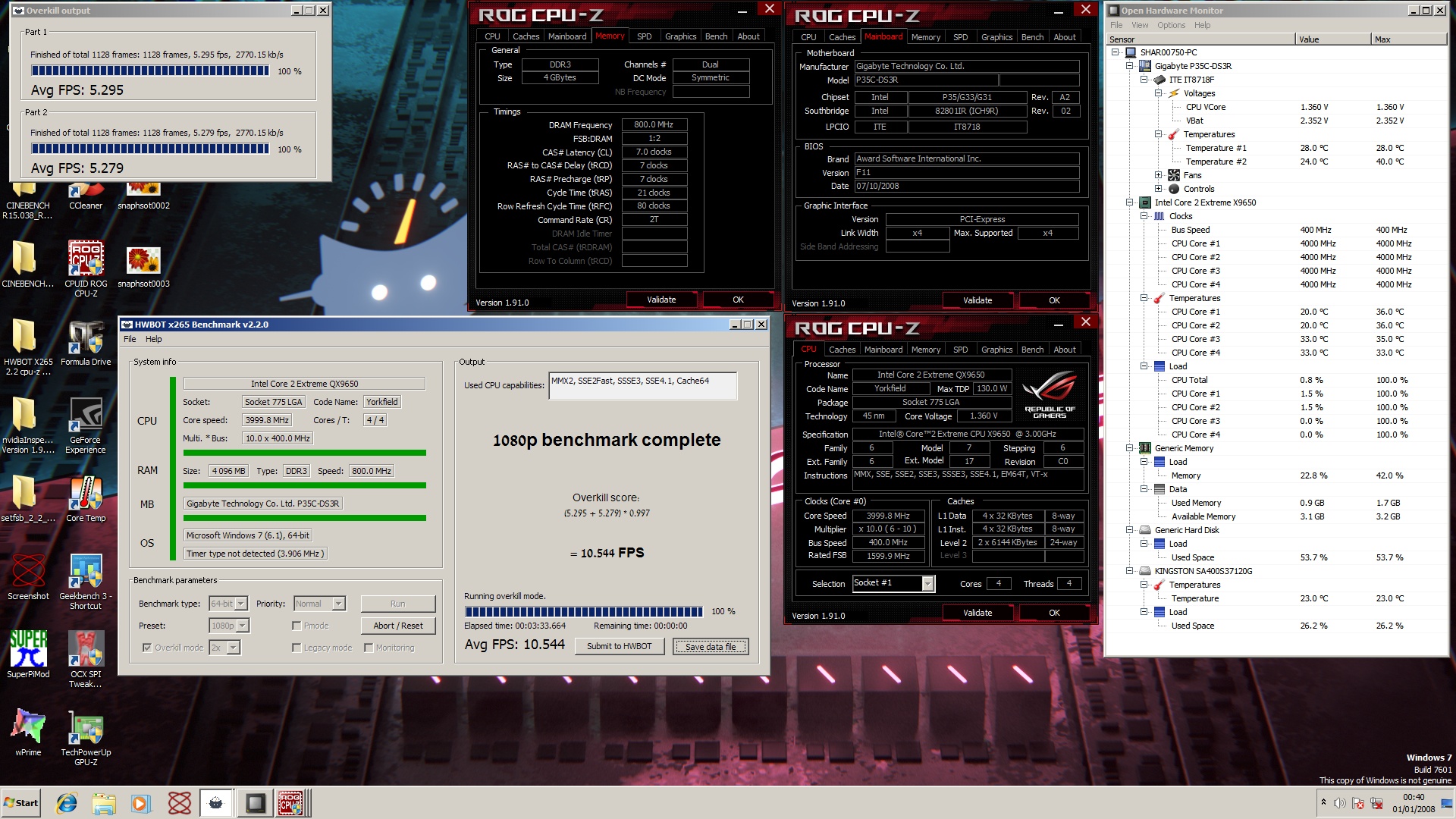Open the CCleaner desktop icon
1456x819 pixels.
(86, 196)
